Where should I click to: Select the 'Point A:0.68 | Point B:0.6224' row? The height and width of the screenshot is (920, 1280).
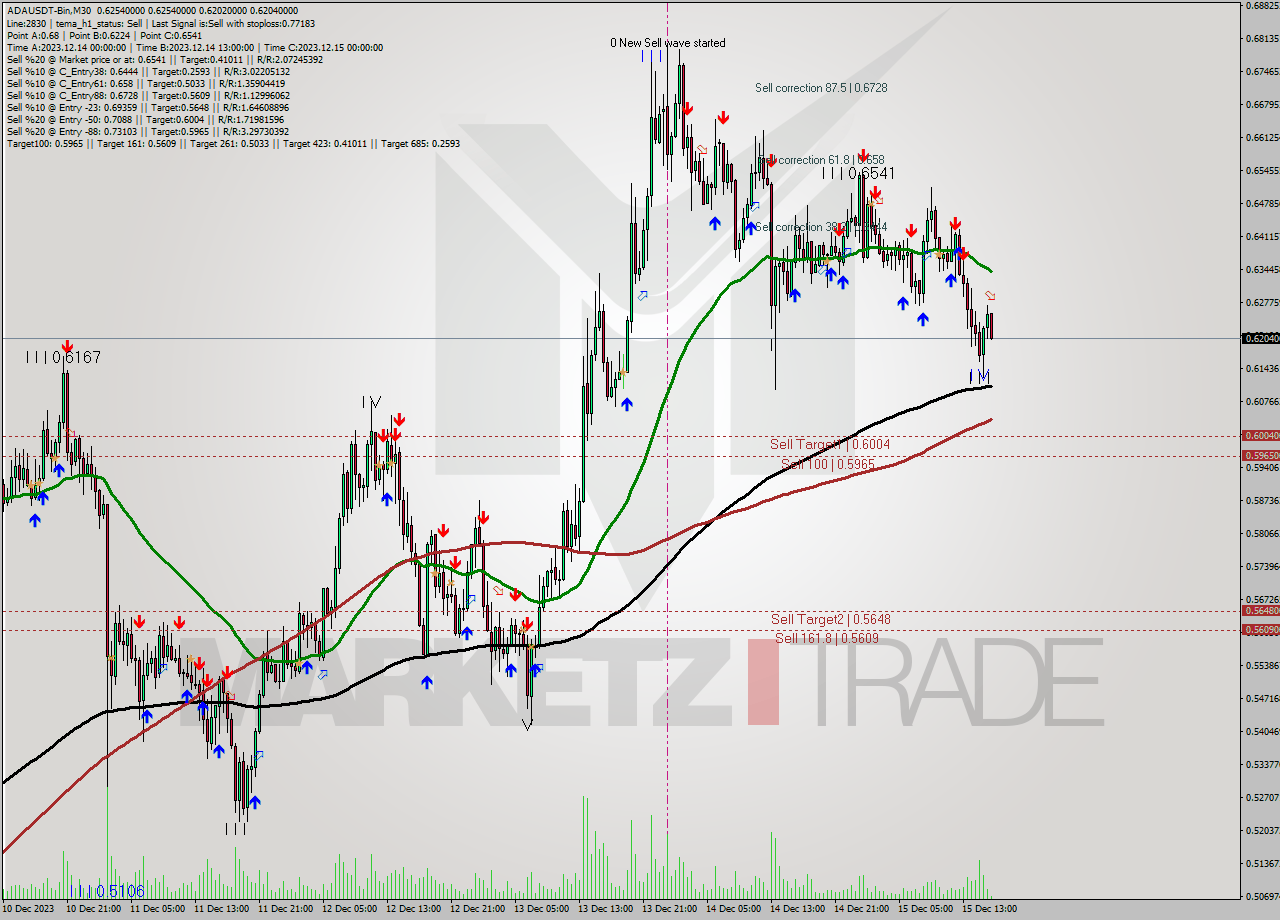104,35
